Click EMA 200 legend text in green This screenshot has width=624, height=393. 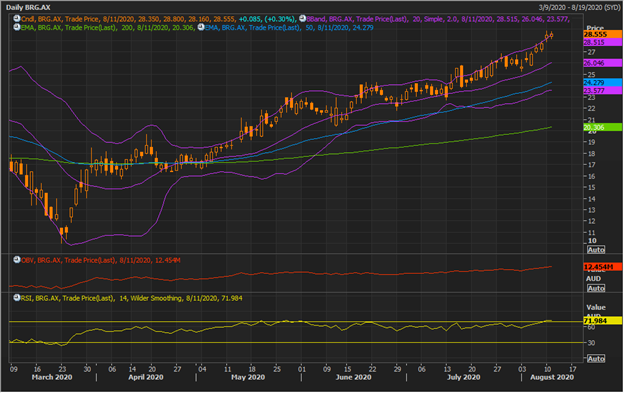pyautogui.click(x=108, y=27)
